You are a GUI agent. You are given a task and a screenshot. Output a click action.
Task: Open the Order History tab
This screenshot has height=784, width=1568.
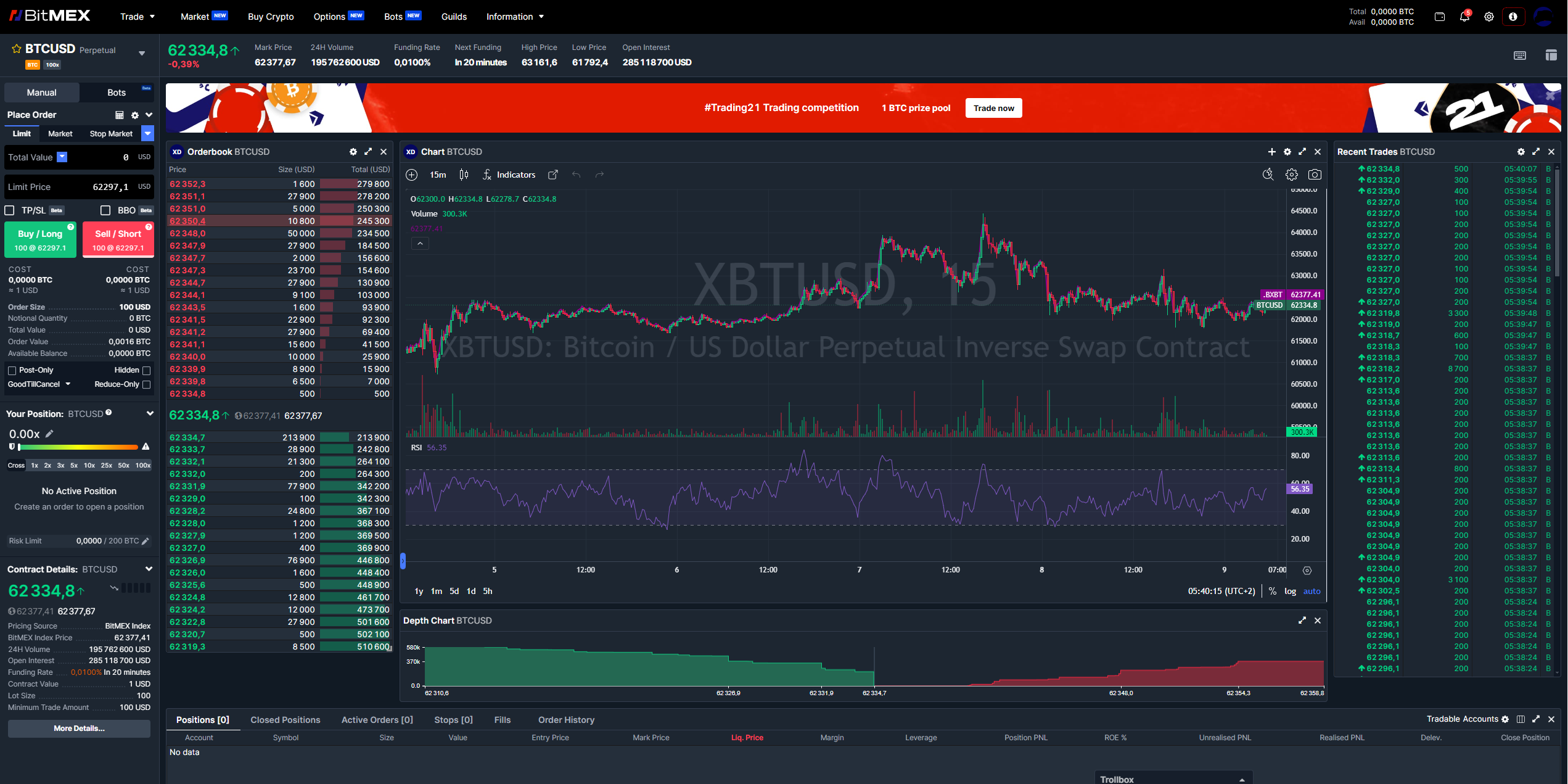566,720
